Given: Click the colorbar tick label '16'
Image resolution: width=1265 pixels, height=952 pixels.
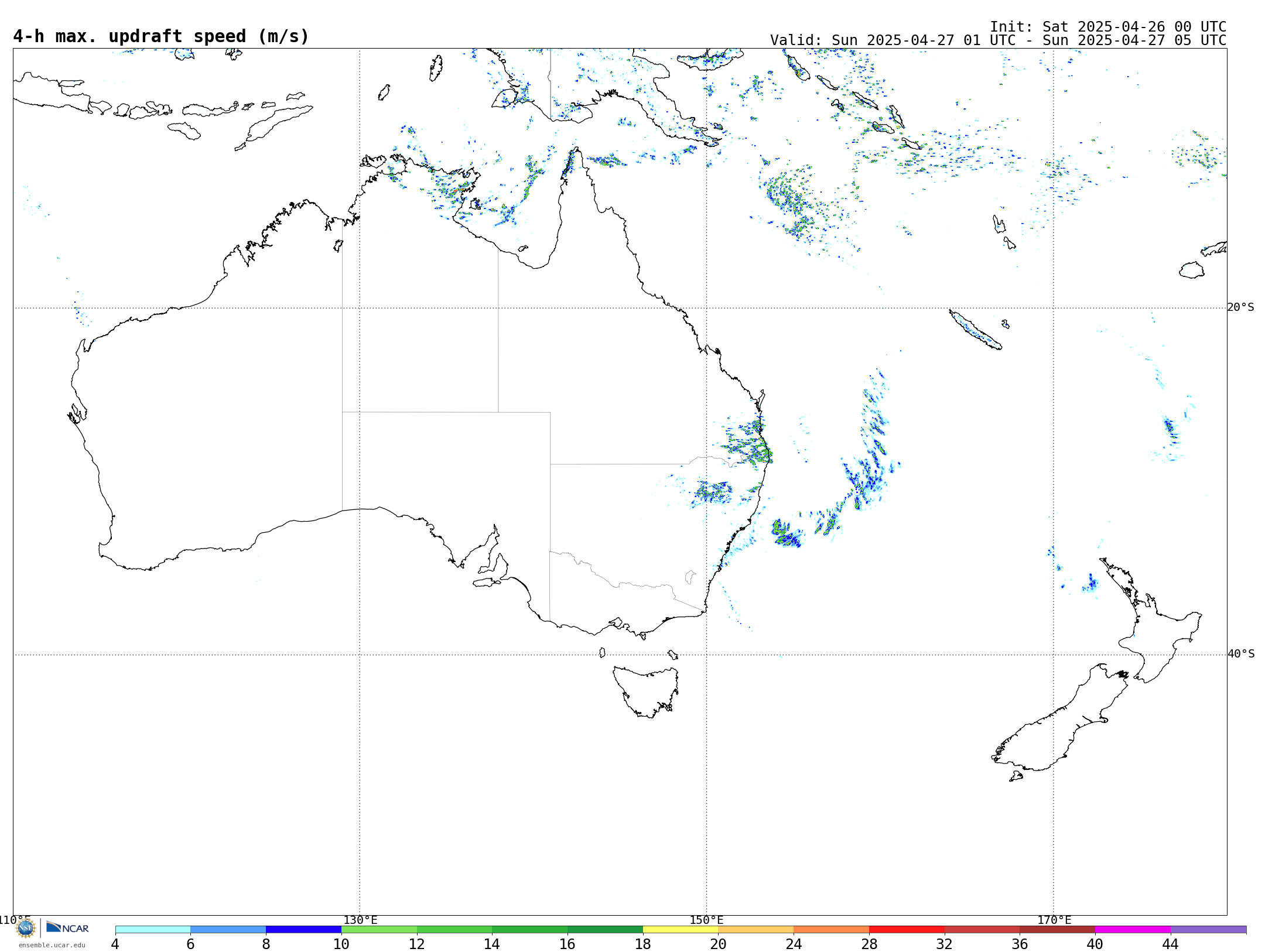Looking at the screenshot, I should [x=567, y=944].
